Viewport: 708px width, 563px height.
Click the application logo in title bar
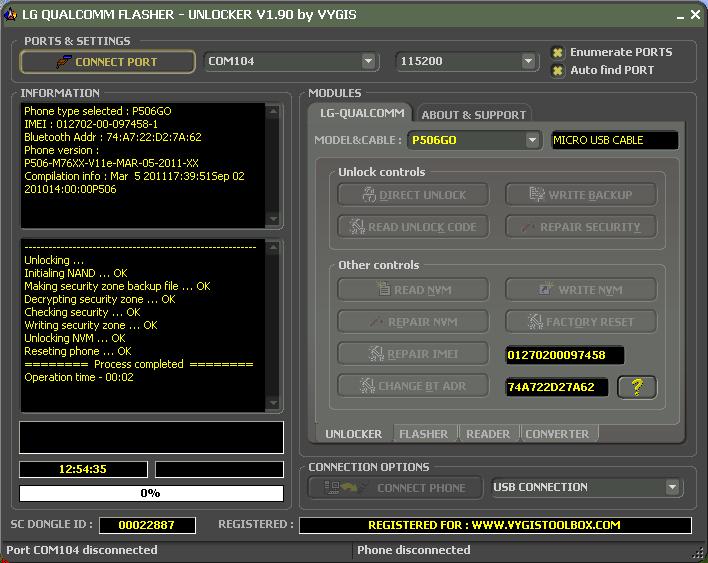(x=10, y=14)
